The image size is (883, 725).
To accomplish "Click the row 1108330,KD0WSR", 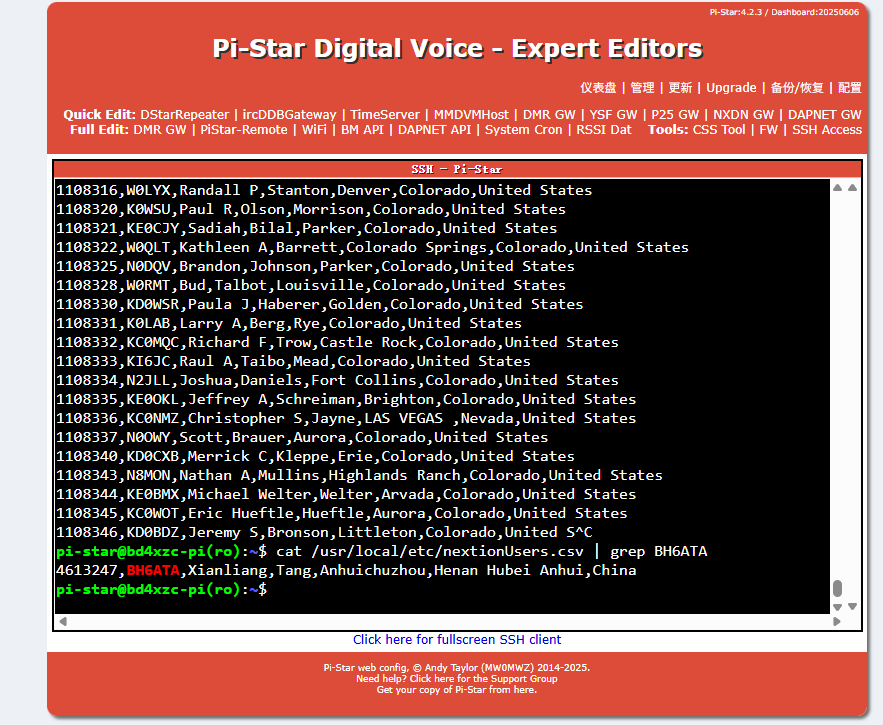I will [319, 304].
